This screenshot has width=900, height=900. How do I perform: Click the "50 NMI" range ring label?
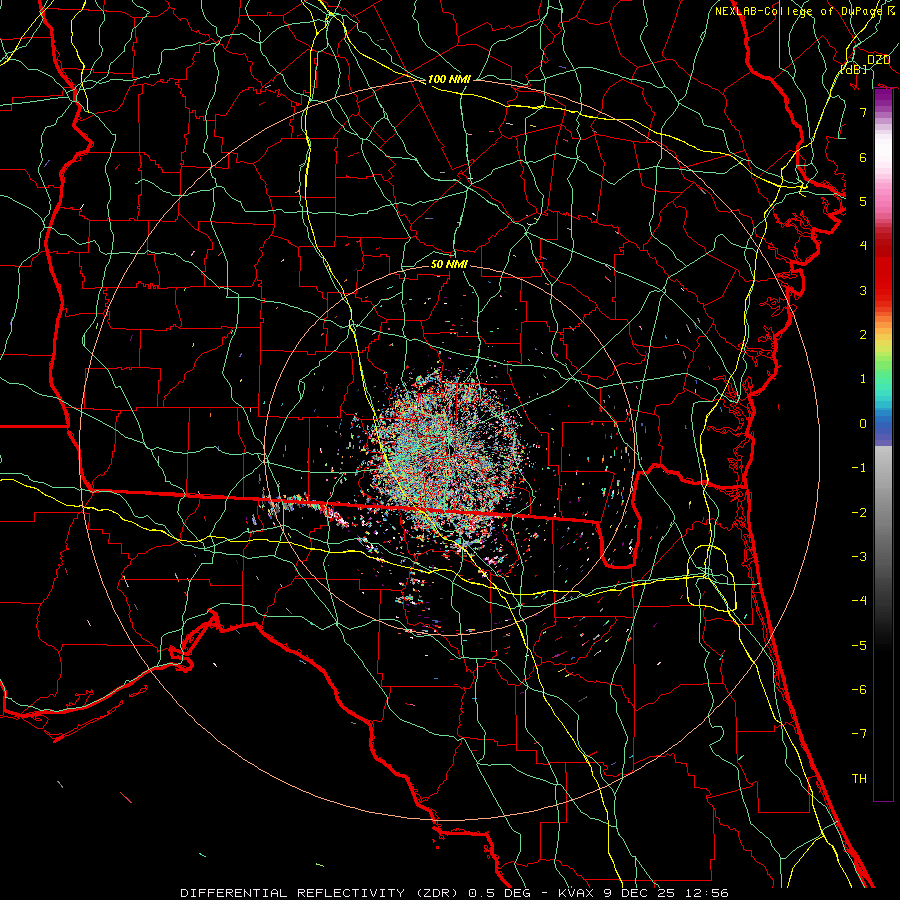coord(449,264)
